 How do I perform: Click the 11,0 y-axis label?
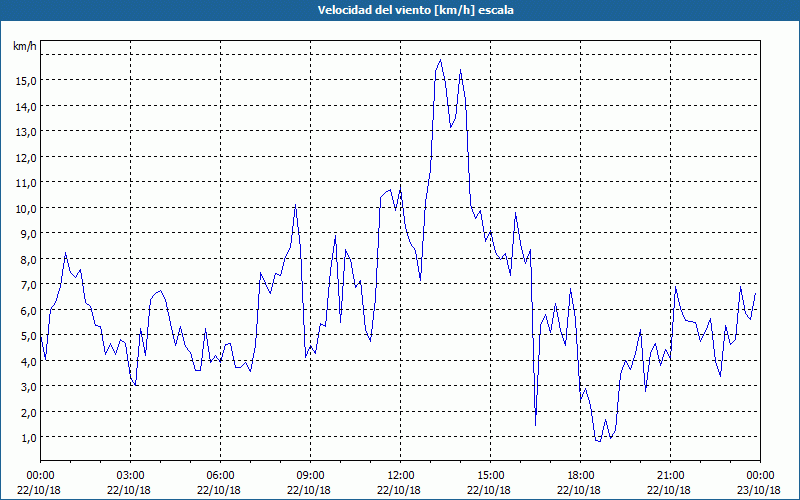point(26,183)
